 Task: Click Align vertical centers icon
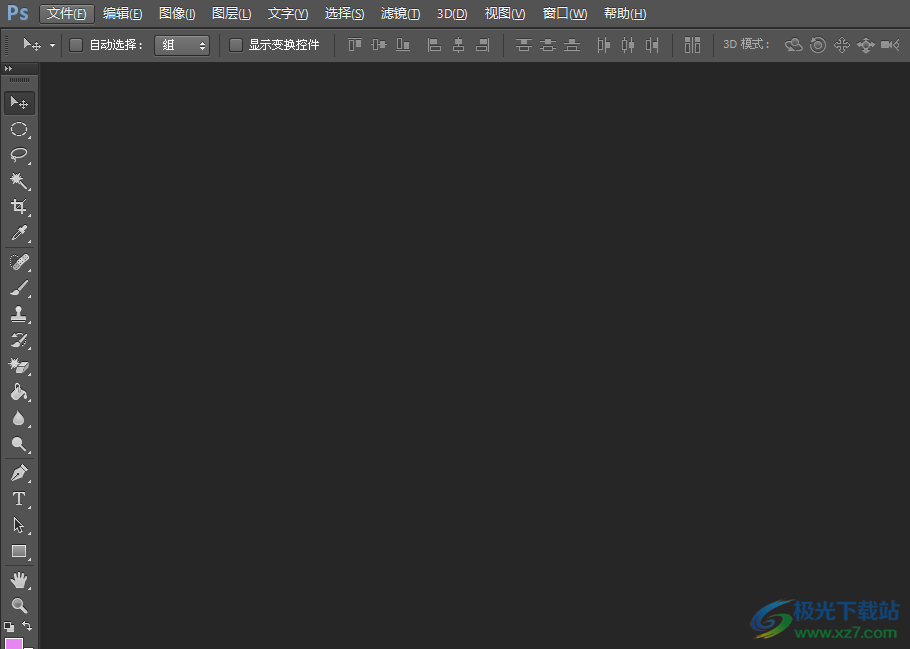(379, 45)
